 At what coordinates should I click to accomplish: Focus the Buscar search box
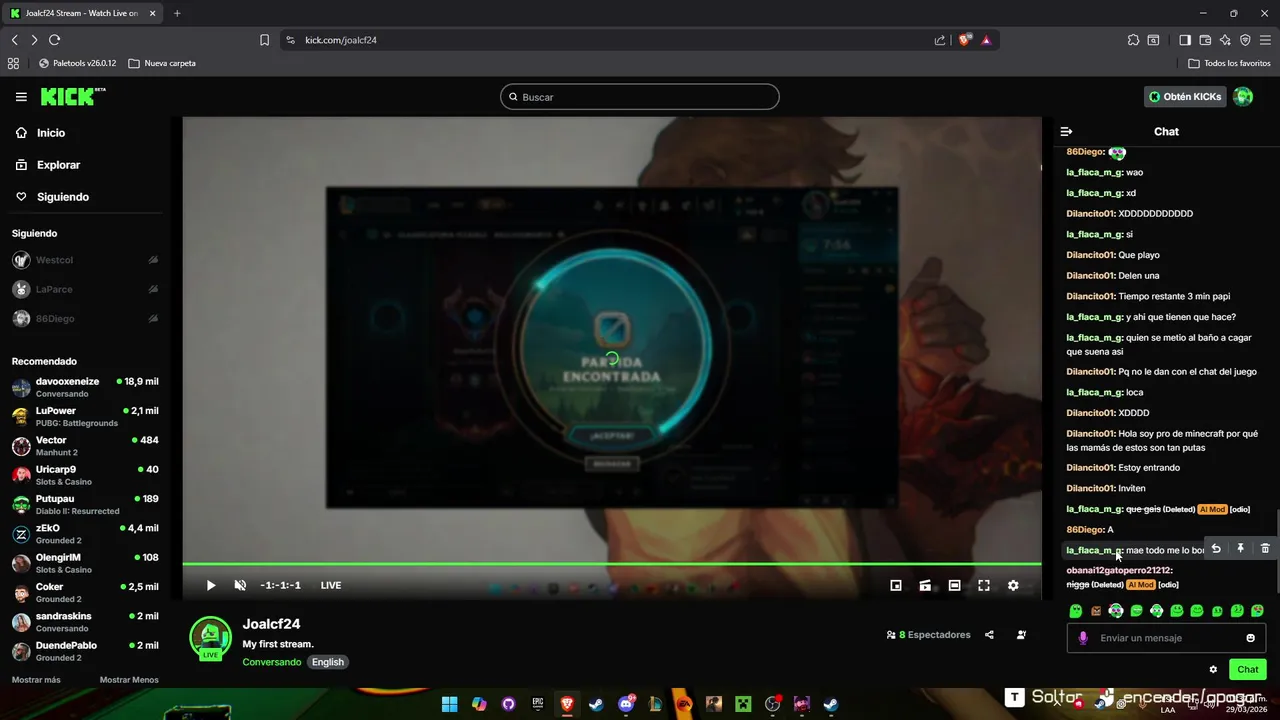(640, 97)
